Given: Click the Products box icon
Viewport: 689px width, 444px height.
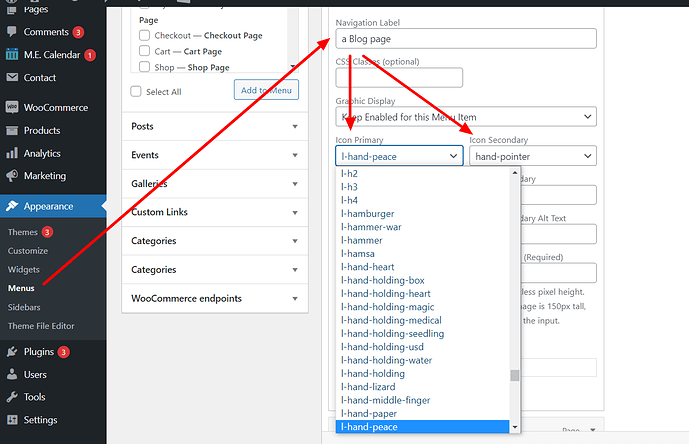Looking at the screenshot, I should [x=12, y=130].
